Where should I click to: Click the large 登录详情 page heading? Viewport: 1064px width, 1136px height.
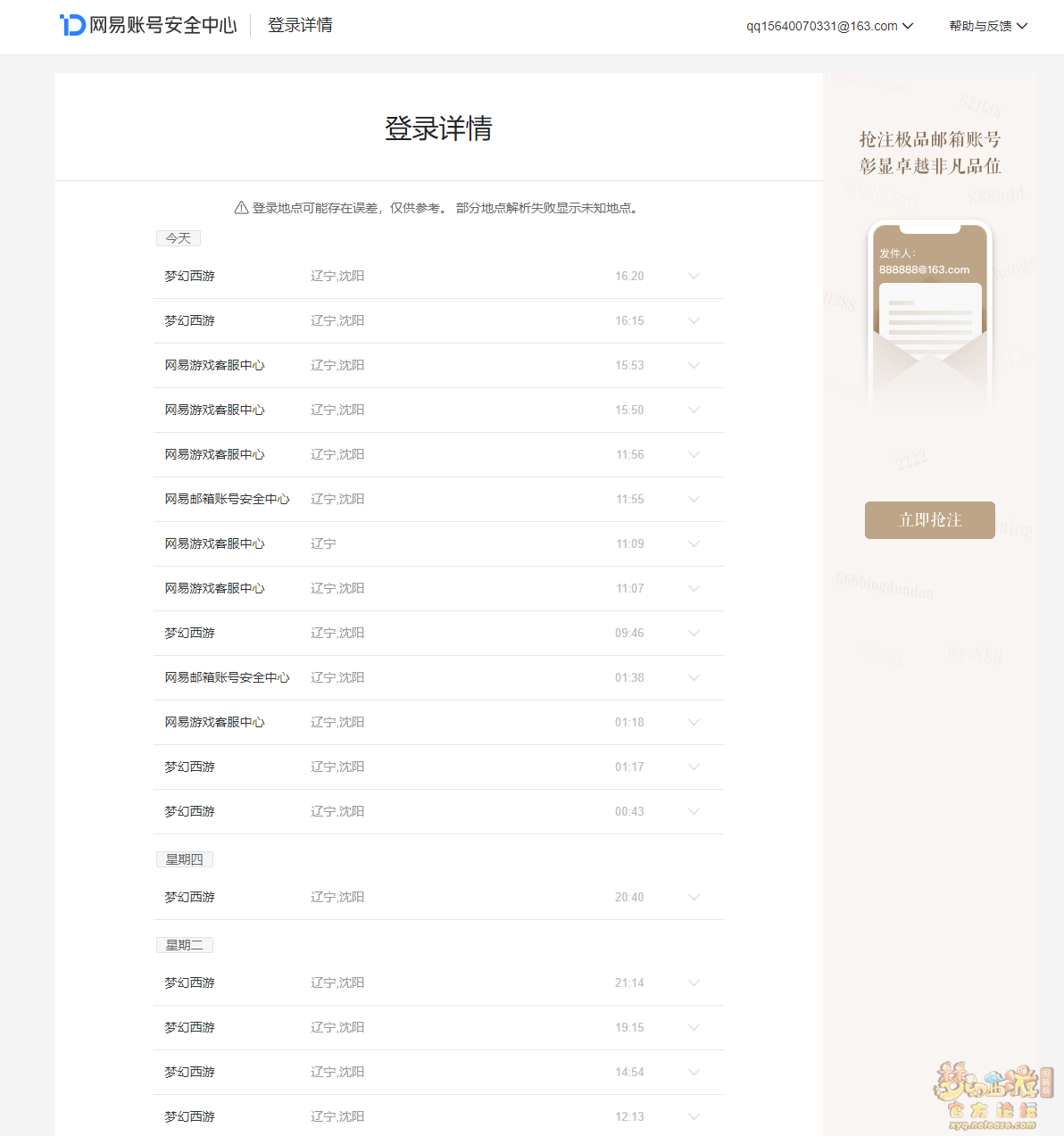(x=438, y=129)
